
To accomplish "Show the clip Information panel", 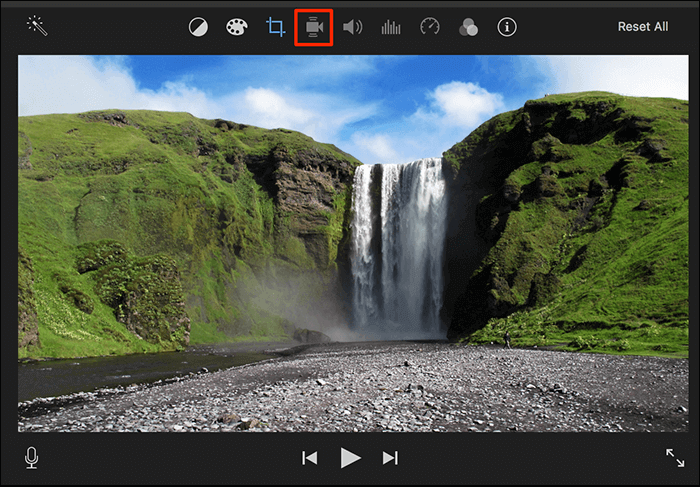I will tap(507, 27).
